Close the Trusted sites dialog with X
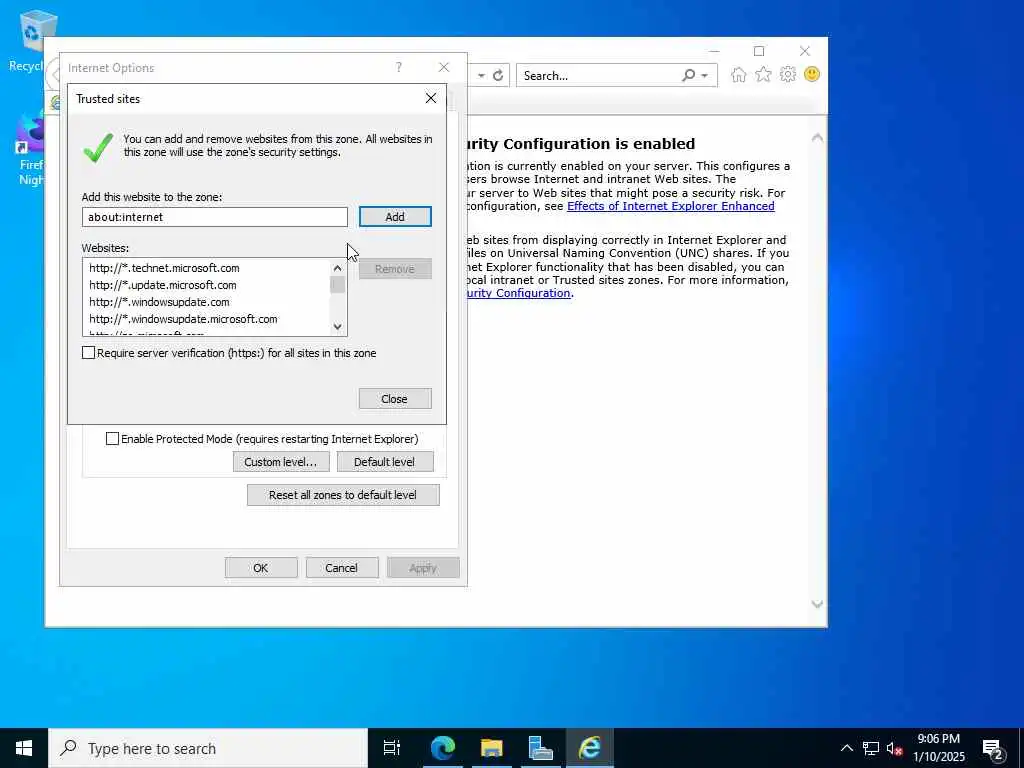 coord(431,98)
